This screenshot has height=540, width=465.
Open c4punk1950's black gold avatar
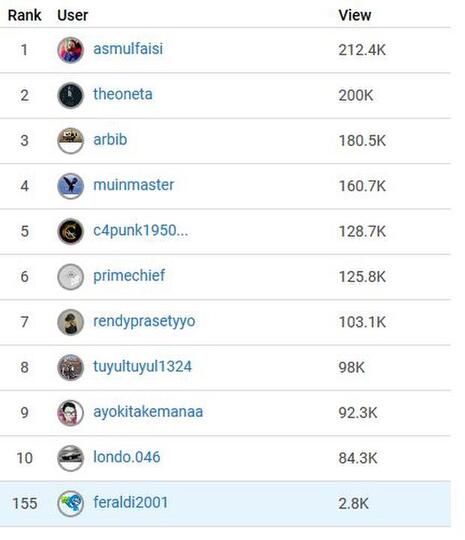[71, 231]
